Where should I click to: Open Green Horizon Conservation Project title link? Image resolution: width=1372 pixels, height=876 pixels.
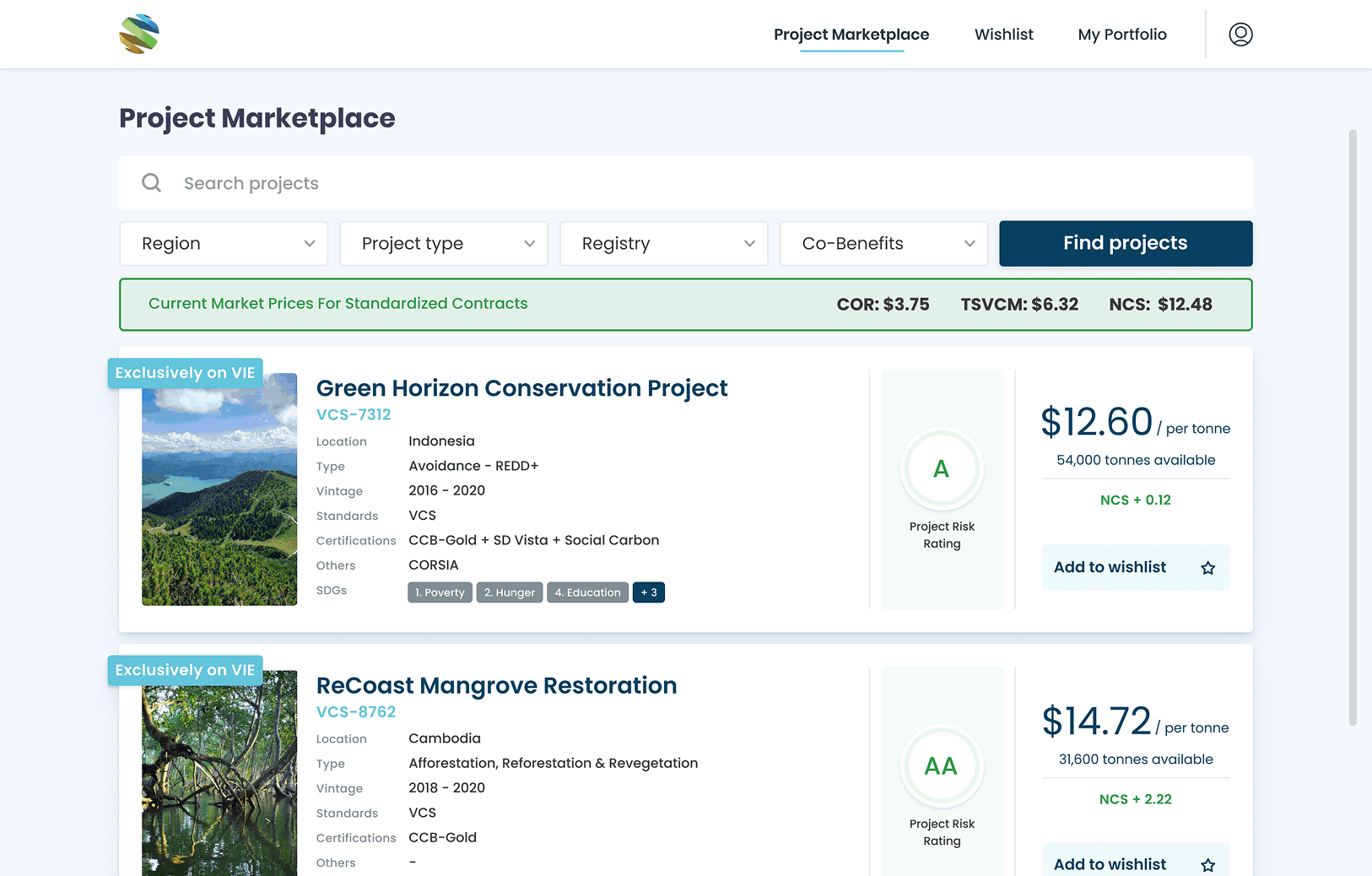(x=521, y=388)
